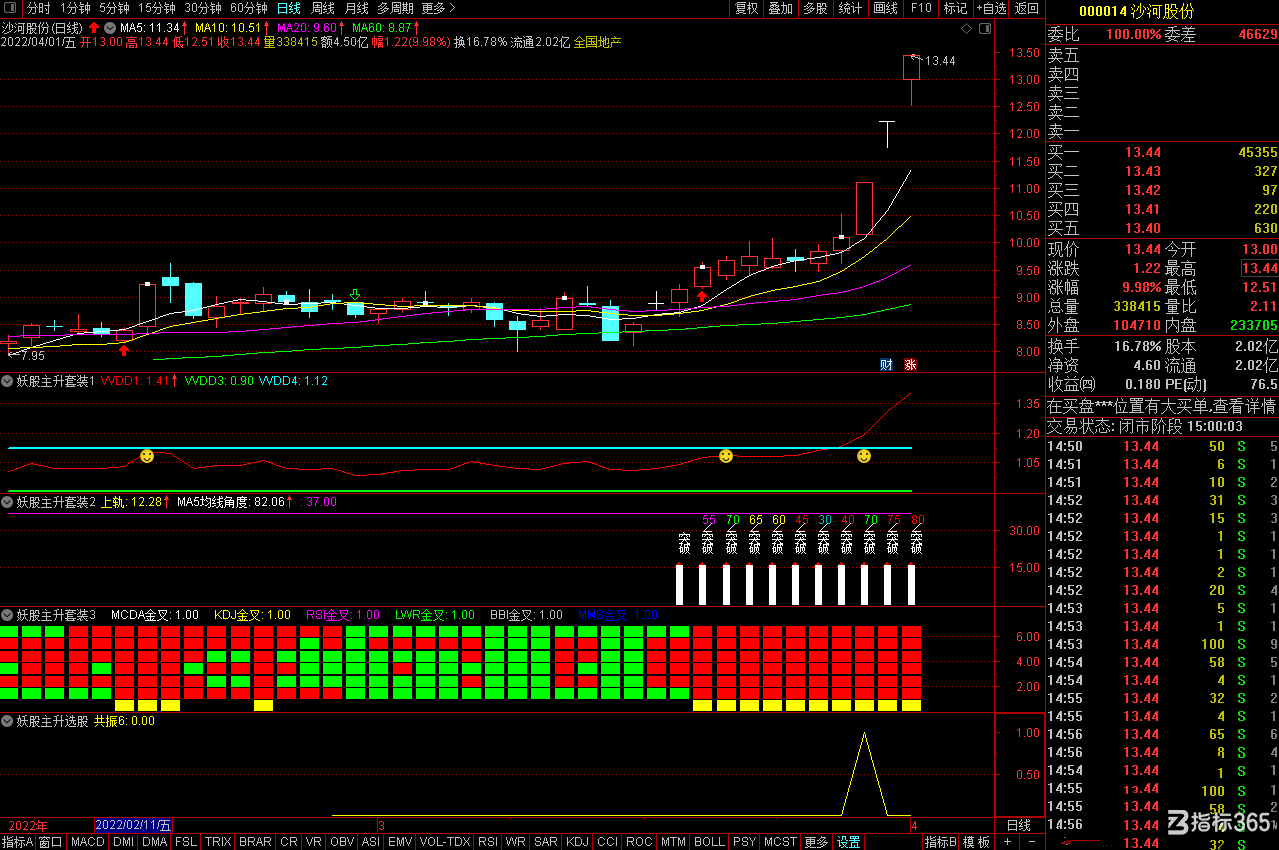Screen dimensions: 1279x850
Task: Switch to 月线 monthly chart
Action: click(357, 8)
